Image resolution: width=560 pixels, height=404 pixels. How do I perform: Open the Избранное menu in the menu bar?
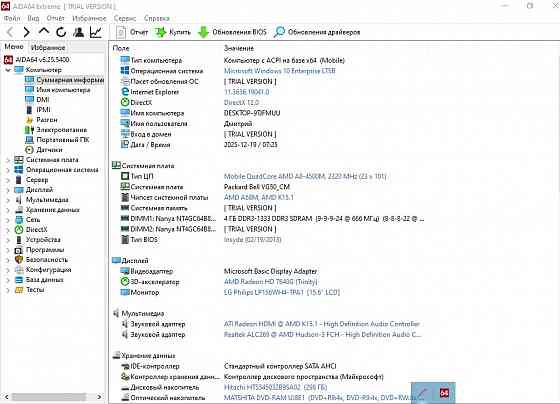89,18
